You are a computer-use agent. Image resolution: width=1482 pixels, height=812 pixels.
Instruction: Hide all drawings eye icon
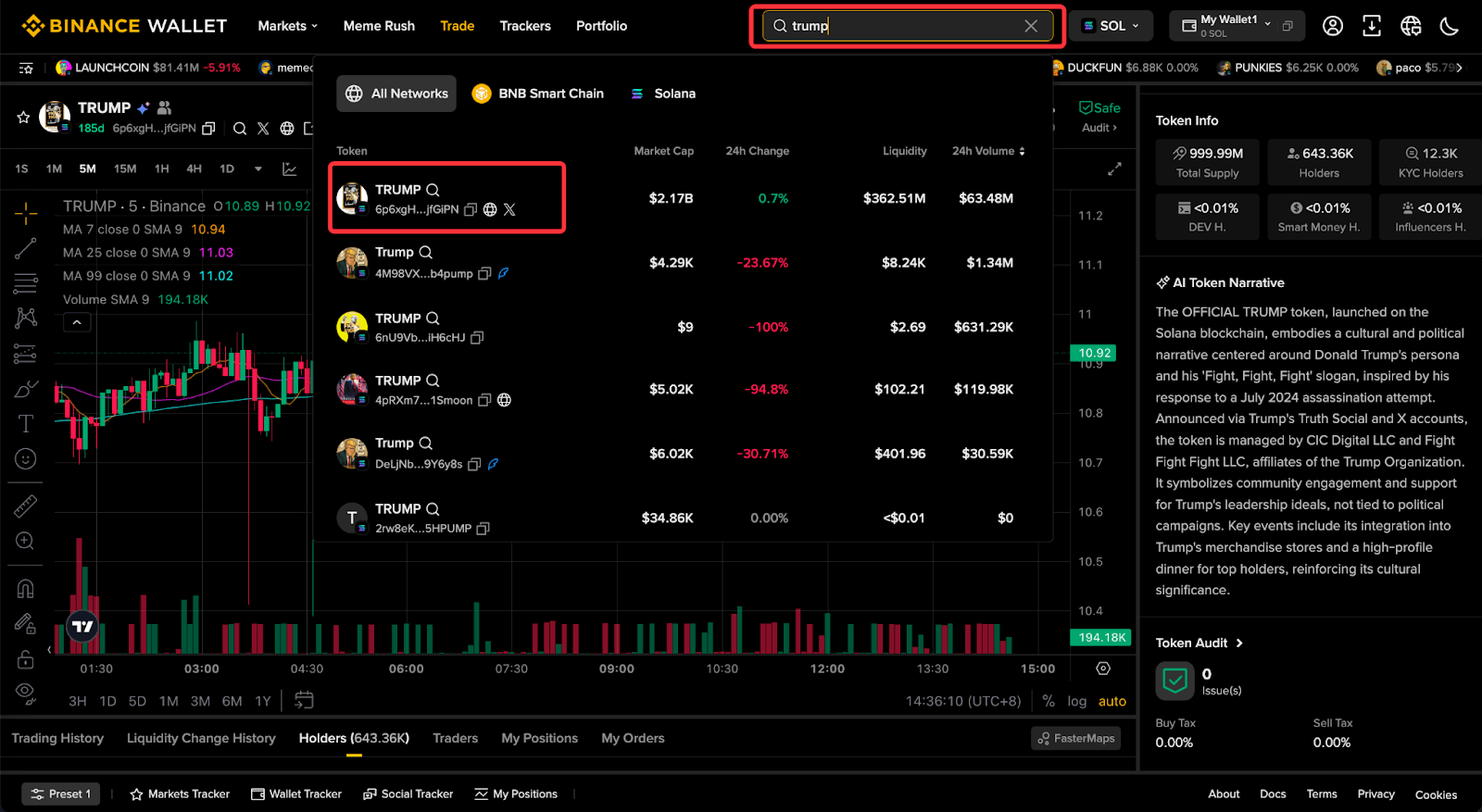(x=26, y=692)
